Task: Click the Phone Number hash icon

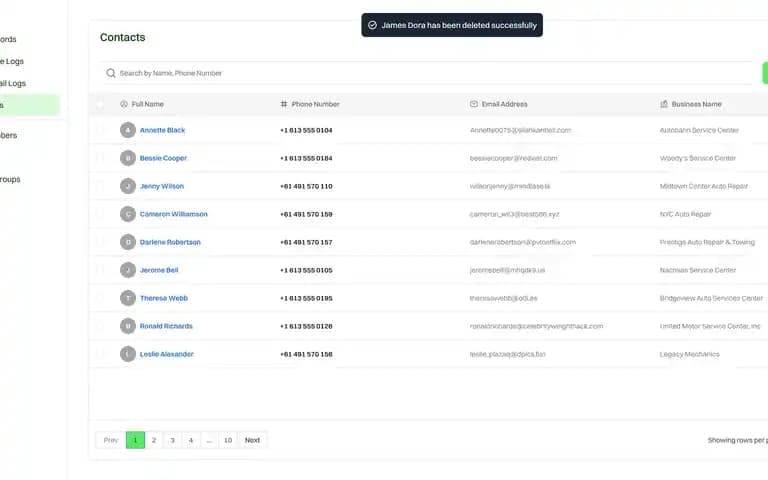Action: (x=284, y=104)
